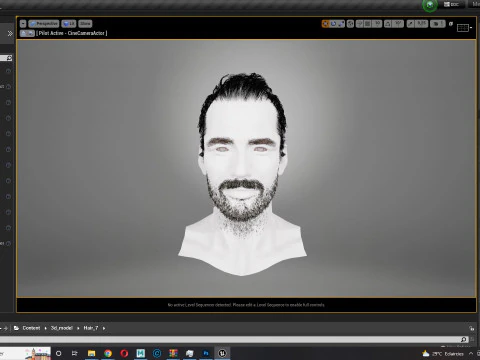Click the No active Level Sequence message
Viewport: 480px width, 360px height.
(x=246, y=305)
